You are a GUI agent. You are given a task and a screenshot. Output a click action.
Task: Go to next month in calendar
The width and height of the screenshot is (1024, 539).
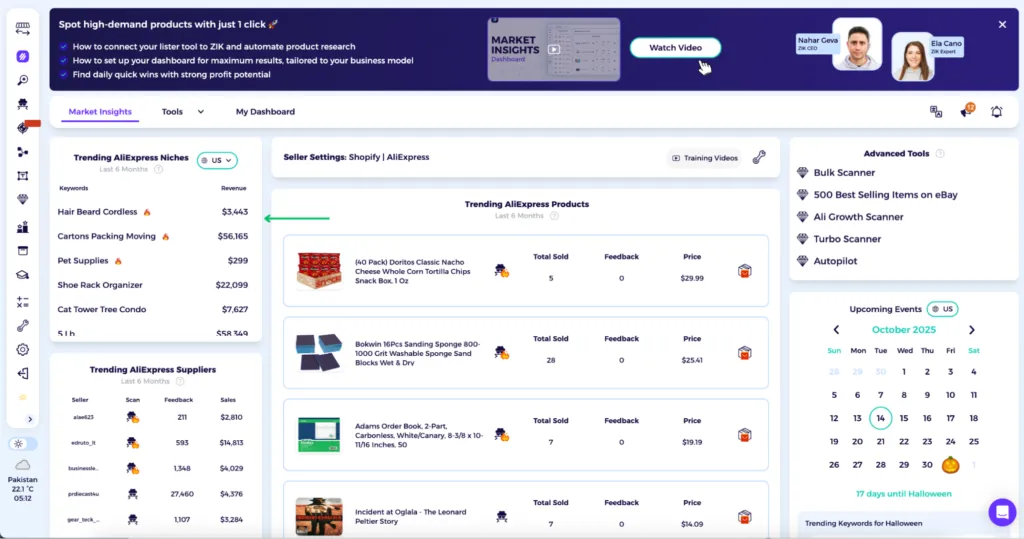coord(972,330)
